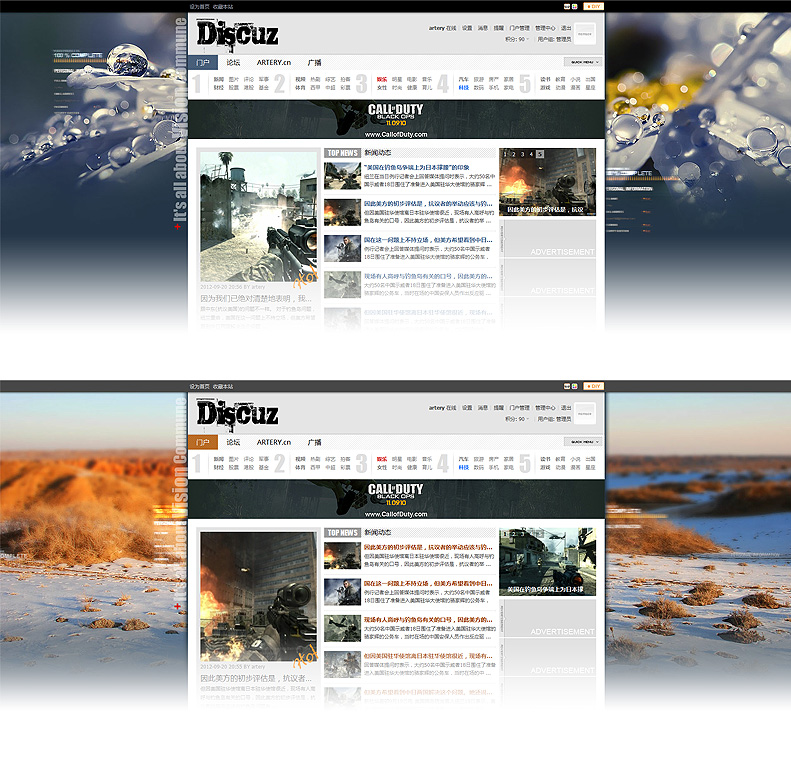The width and height of the screenshot is (791, 758).
Task: Click the 设置 link on the blue-theme page
Action: (467, 28)
